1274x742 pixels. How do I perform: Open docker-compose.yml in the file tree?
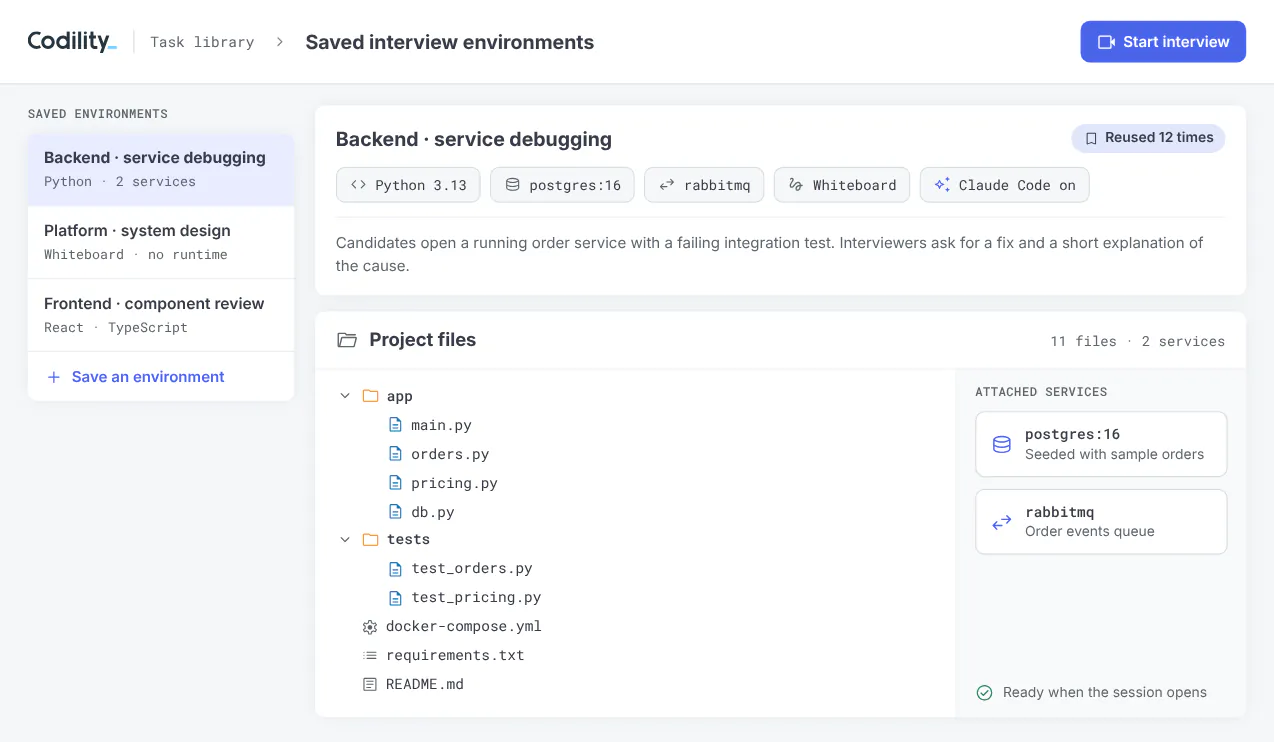pyautogui.click(x=464, y=626)
